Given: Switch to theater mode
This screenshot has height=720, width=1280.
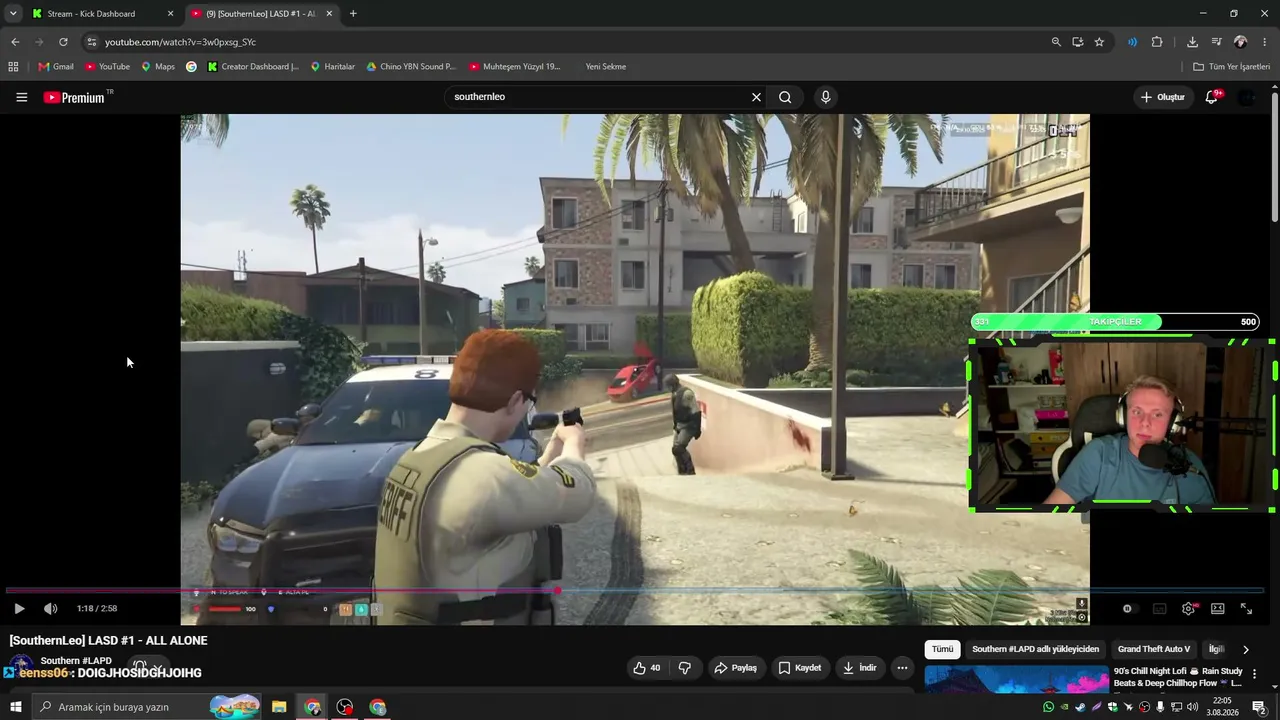Looking at the screenshot, I should click(x=1218, y=608).
